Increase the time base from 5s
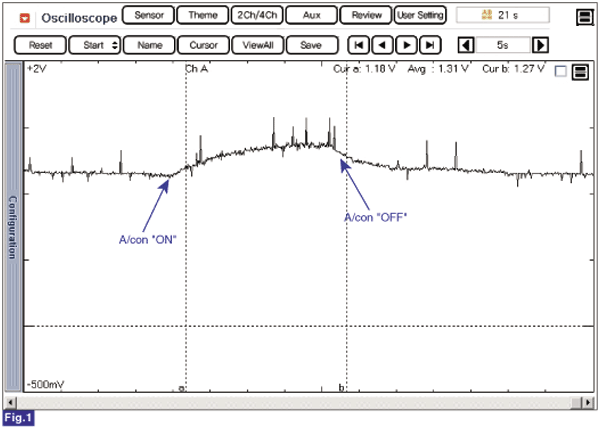 [540, 46]
